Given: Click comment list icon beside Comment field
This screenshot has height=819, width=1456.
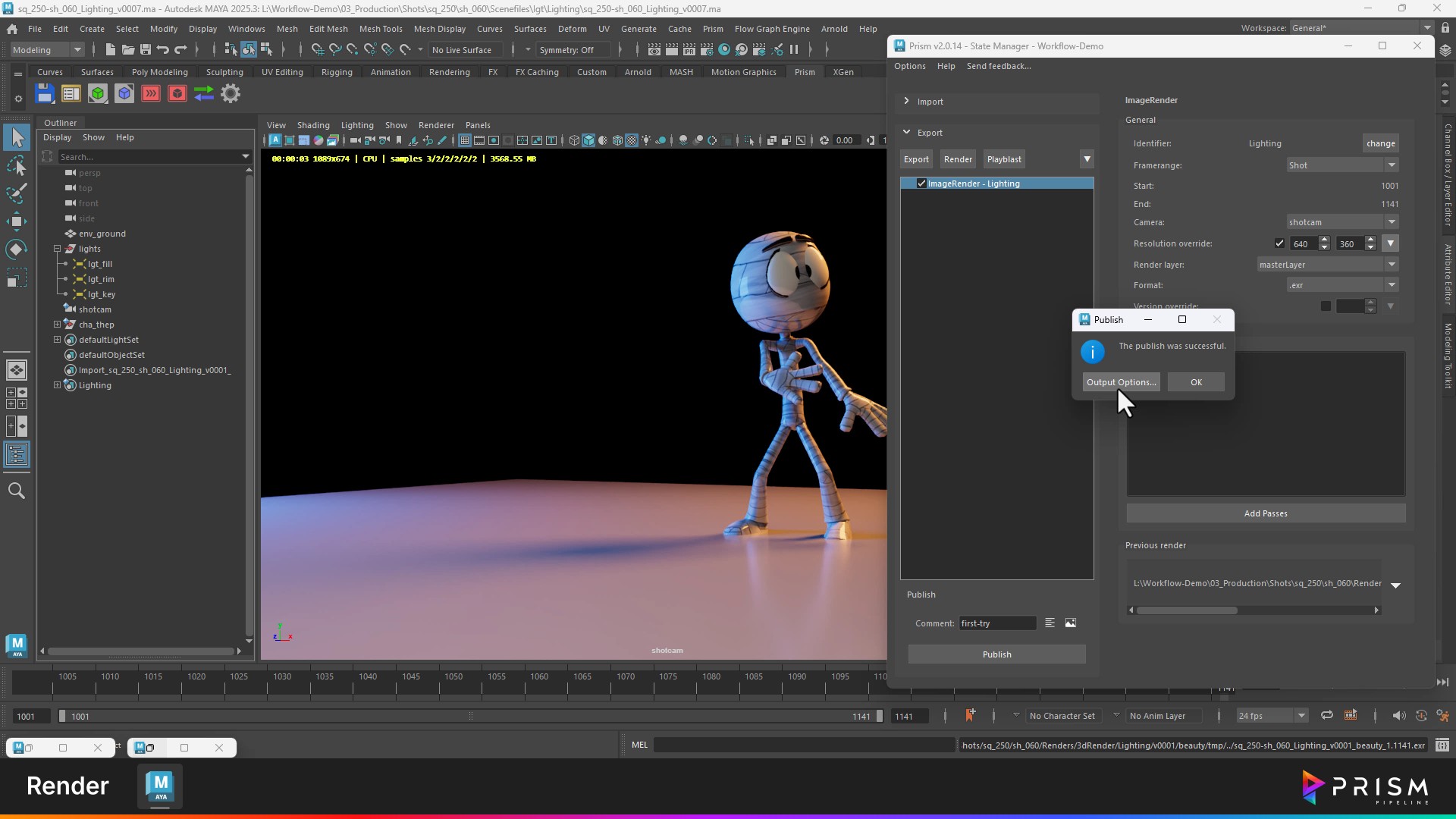Looking at the screenshot, I should point(1050,623).
